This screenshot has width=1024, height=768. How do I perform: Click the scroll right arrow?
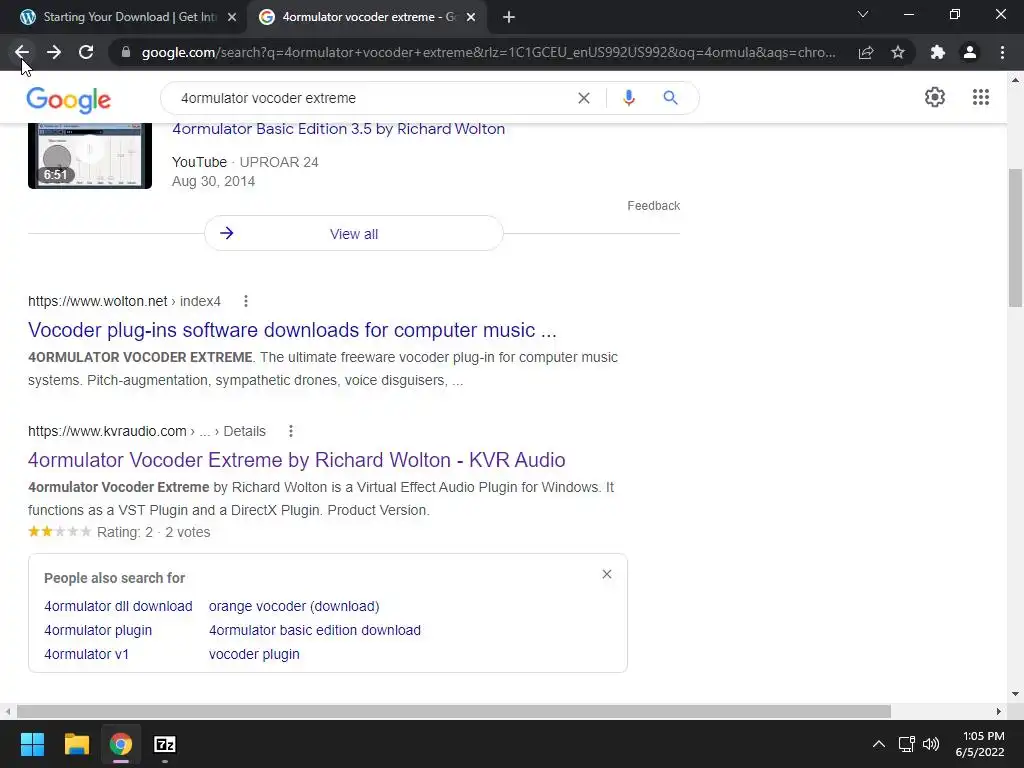(999, 711)
